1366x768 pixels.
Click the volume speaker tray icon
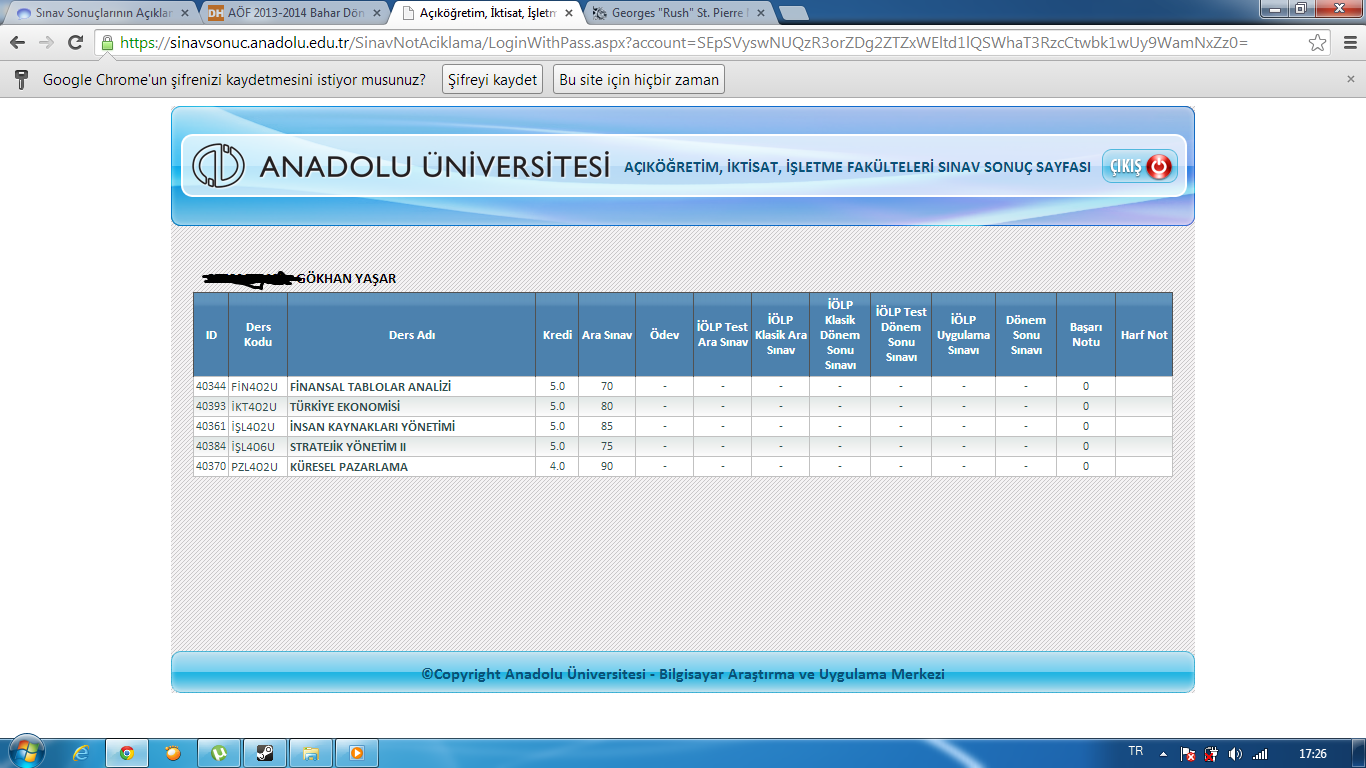1235,754
